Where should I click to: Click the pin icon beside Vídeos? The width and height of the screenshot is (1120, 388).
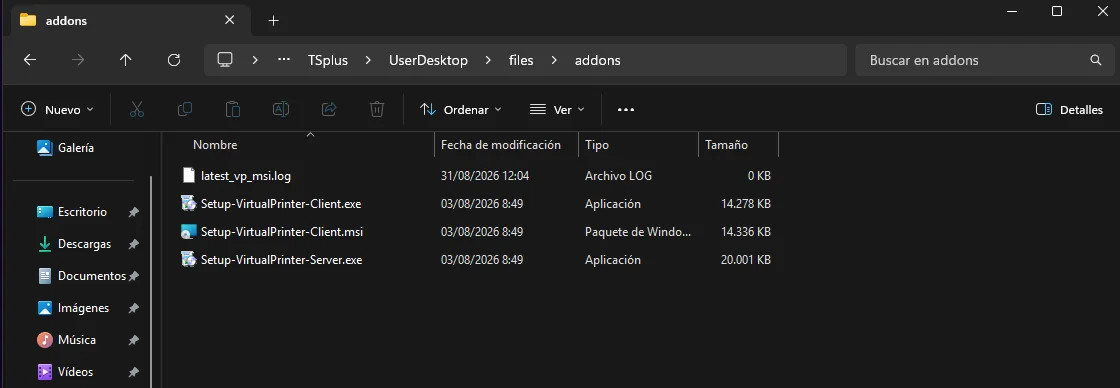point(133,372)
